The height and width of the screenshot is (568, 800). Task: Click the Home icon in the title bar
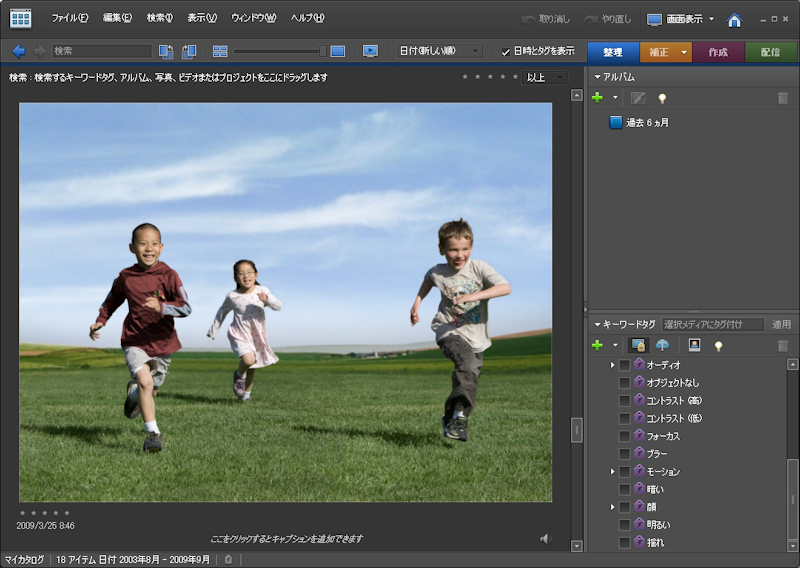(x=734, y=19)
